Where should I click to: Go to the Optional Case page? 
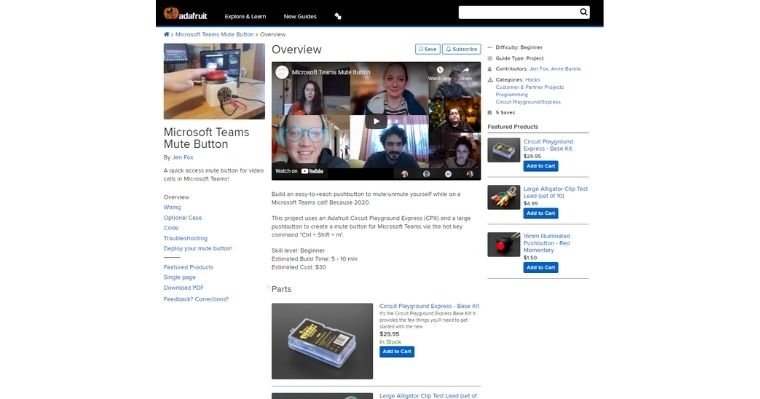(x=183, y=218)
